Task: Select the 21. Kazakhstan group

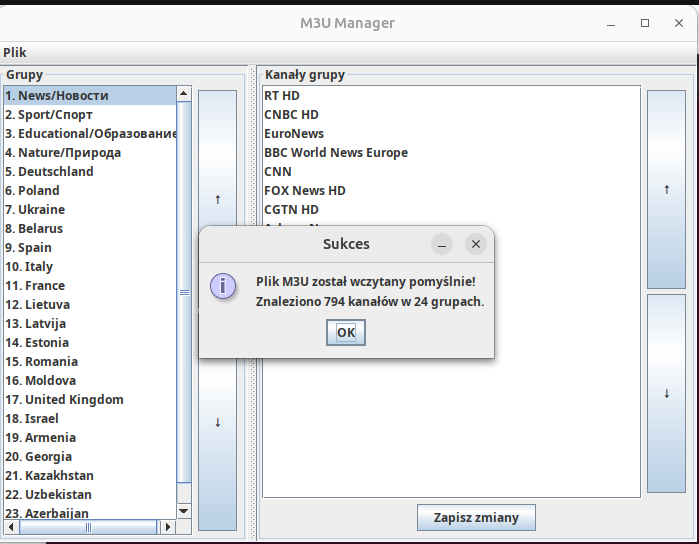Action: [x=48, y=476]
